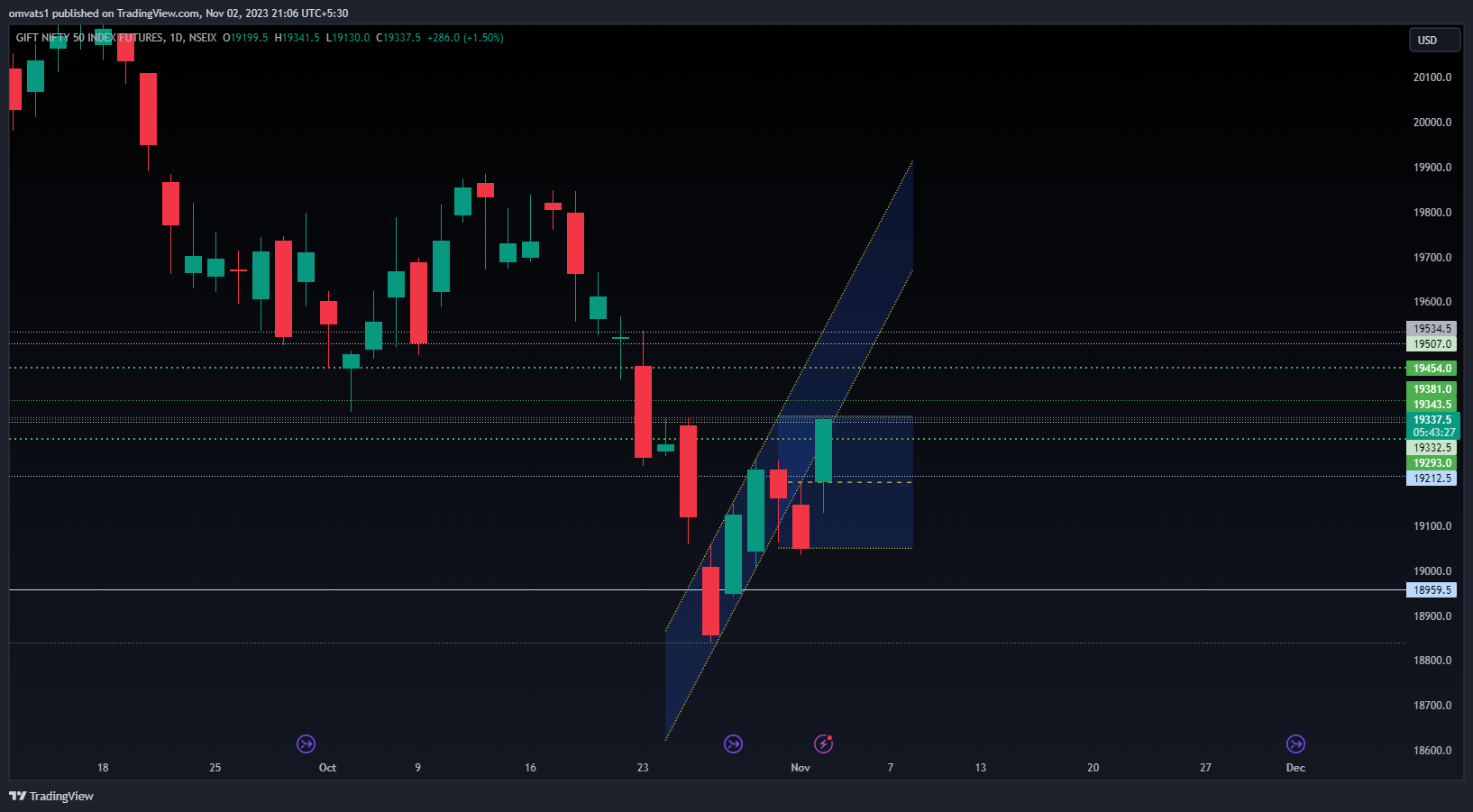
Task: Click the high value H19341.5
Action: 297,38
